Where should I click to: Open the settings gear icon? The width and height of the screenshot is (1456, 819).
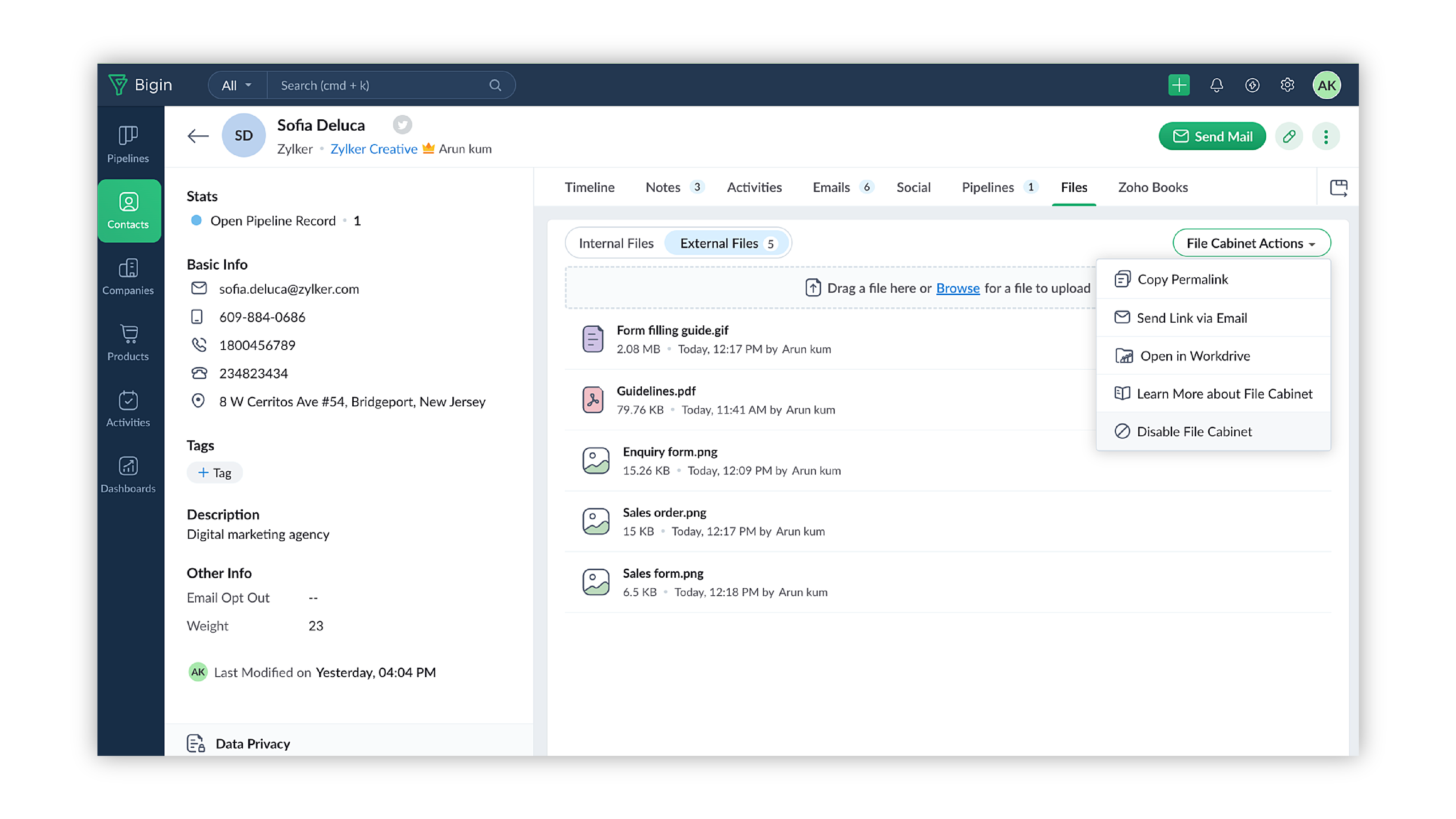(x=1287, y=85)
